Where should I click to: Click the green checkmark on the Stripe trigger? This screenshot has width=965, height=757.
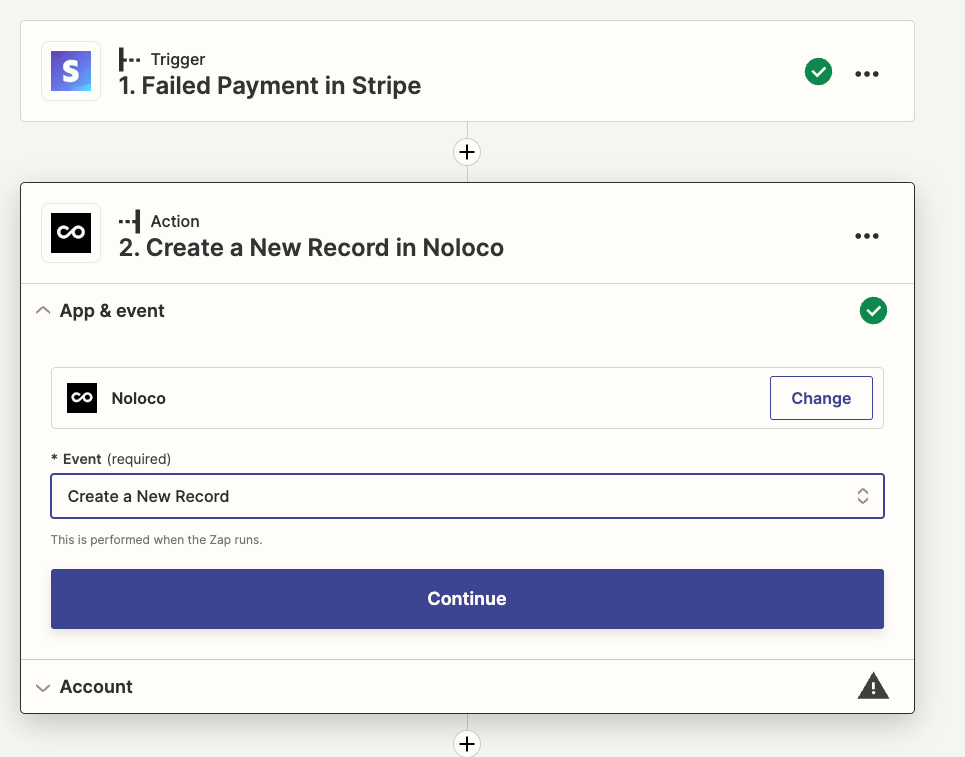(818, 72)
